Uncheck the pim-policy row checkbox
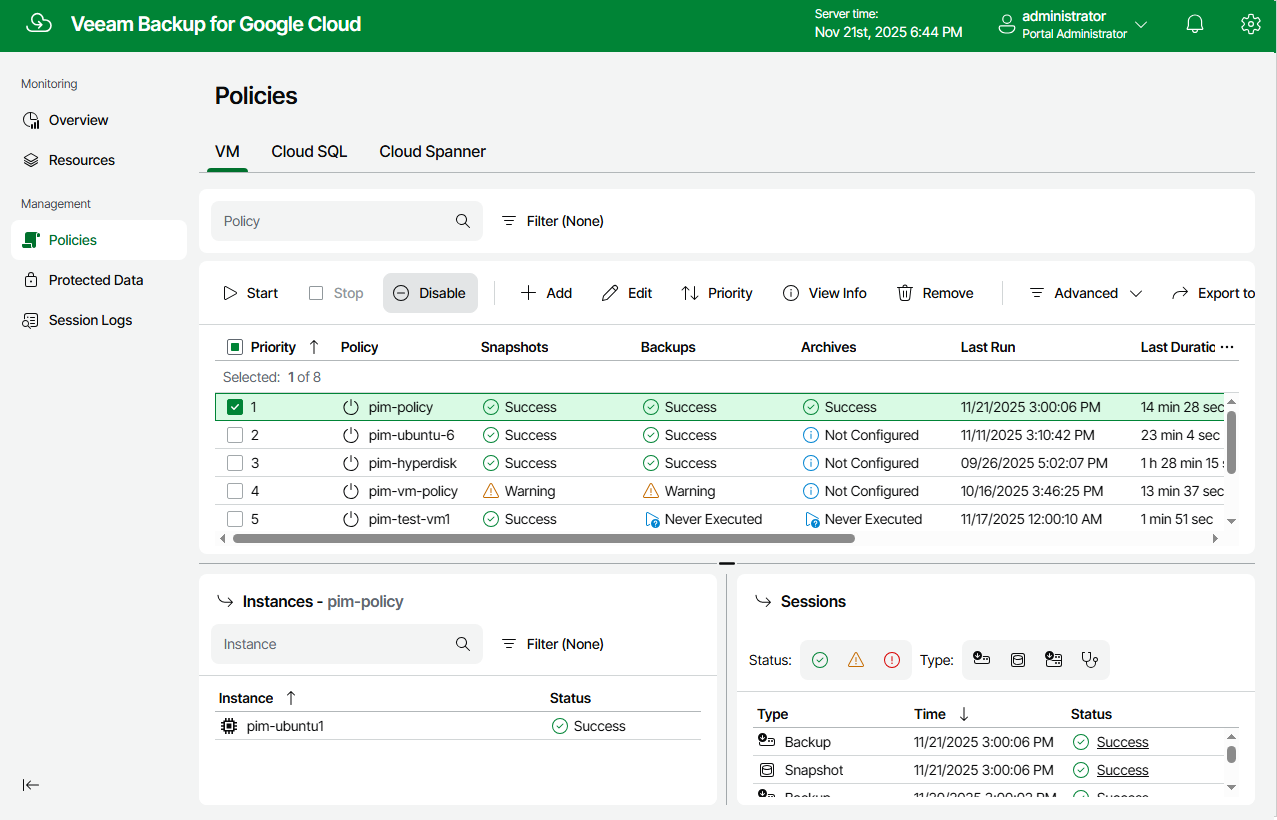 point(235,407)
